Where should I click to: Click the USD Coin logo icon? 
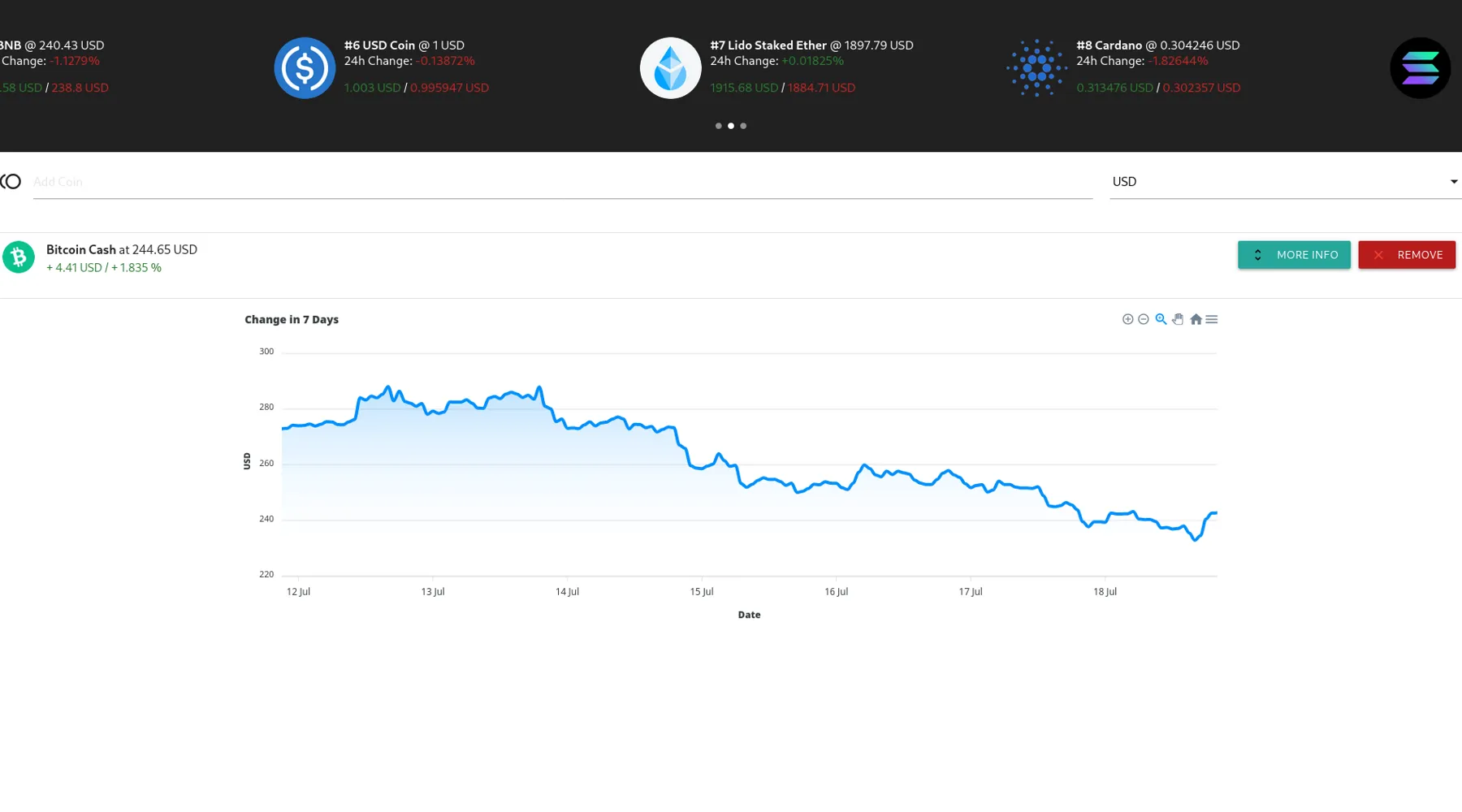[x=305, y=68]
